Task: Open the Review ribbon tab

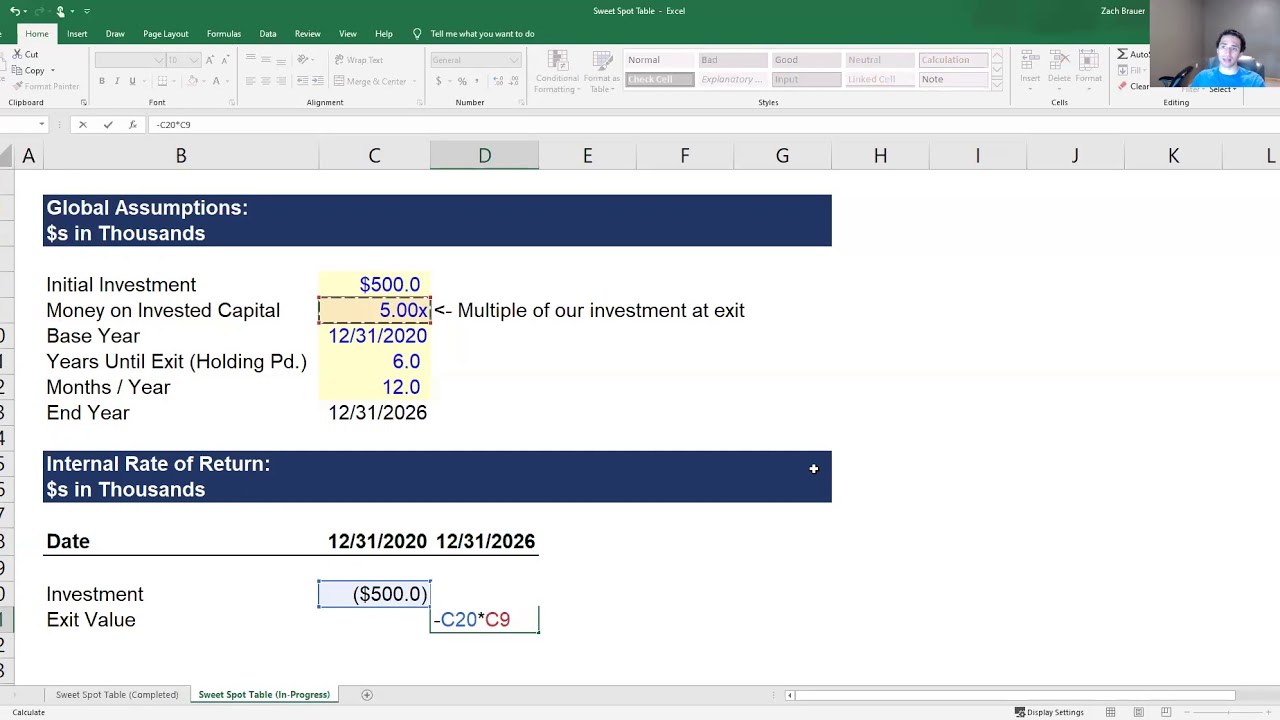Action: click(308, 34)
